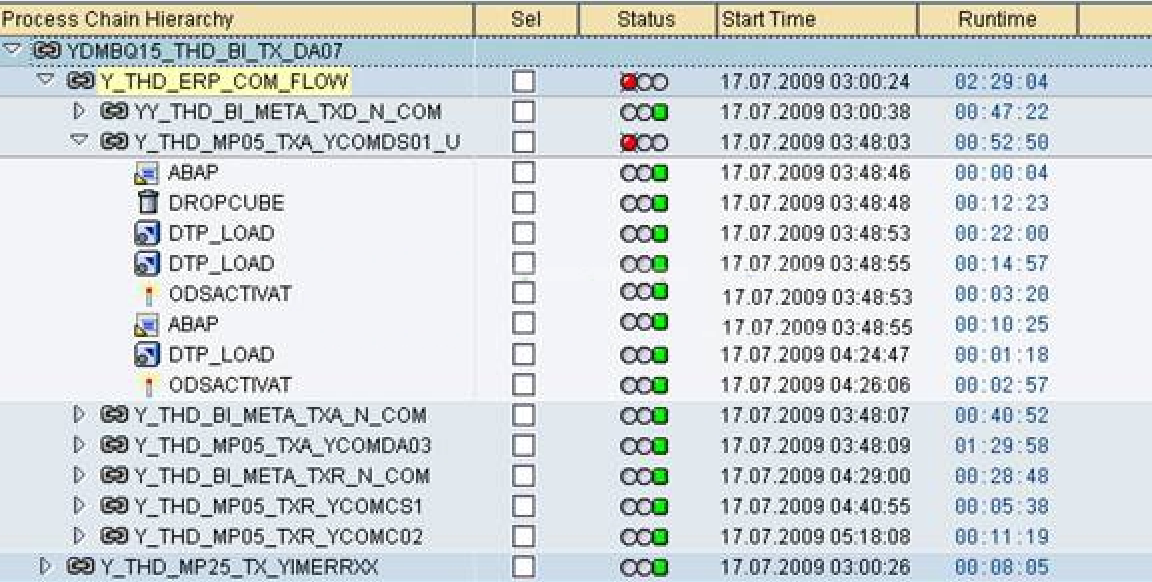Click the ABAP program icon started at 03:48:46
This screenshot has width=1152, height=582.
pyautogui.click(x=147, y=173)
